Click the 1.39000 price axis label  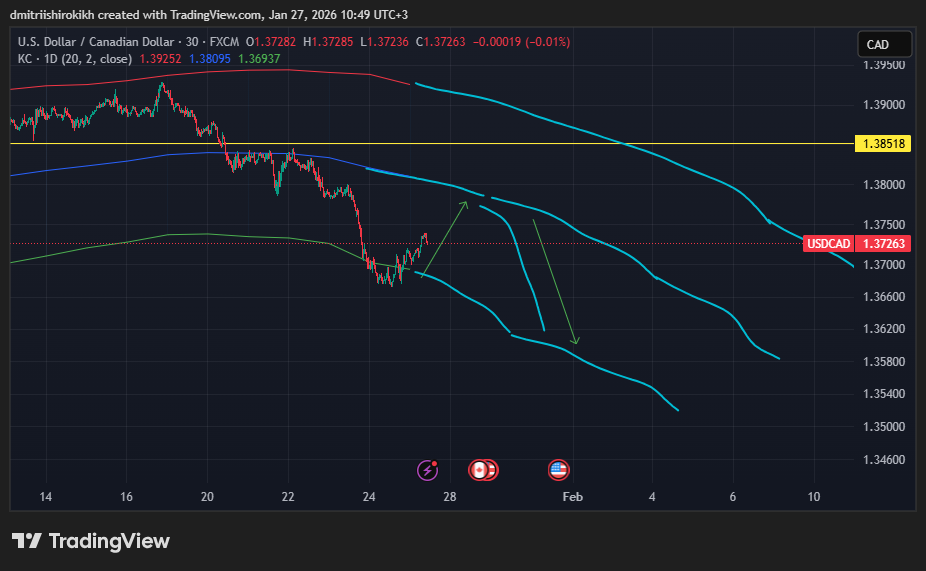click(883, 105)
